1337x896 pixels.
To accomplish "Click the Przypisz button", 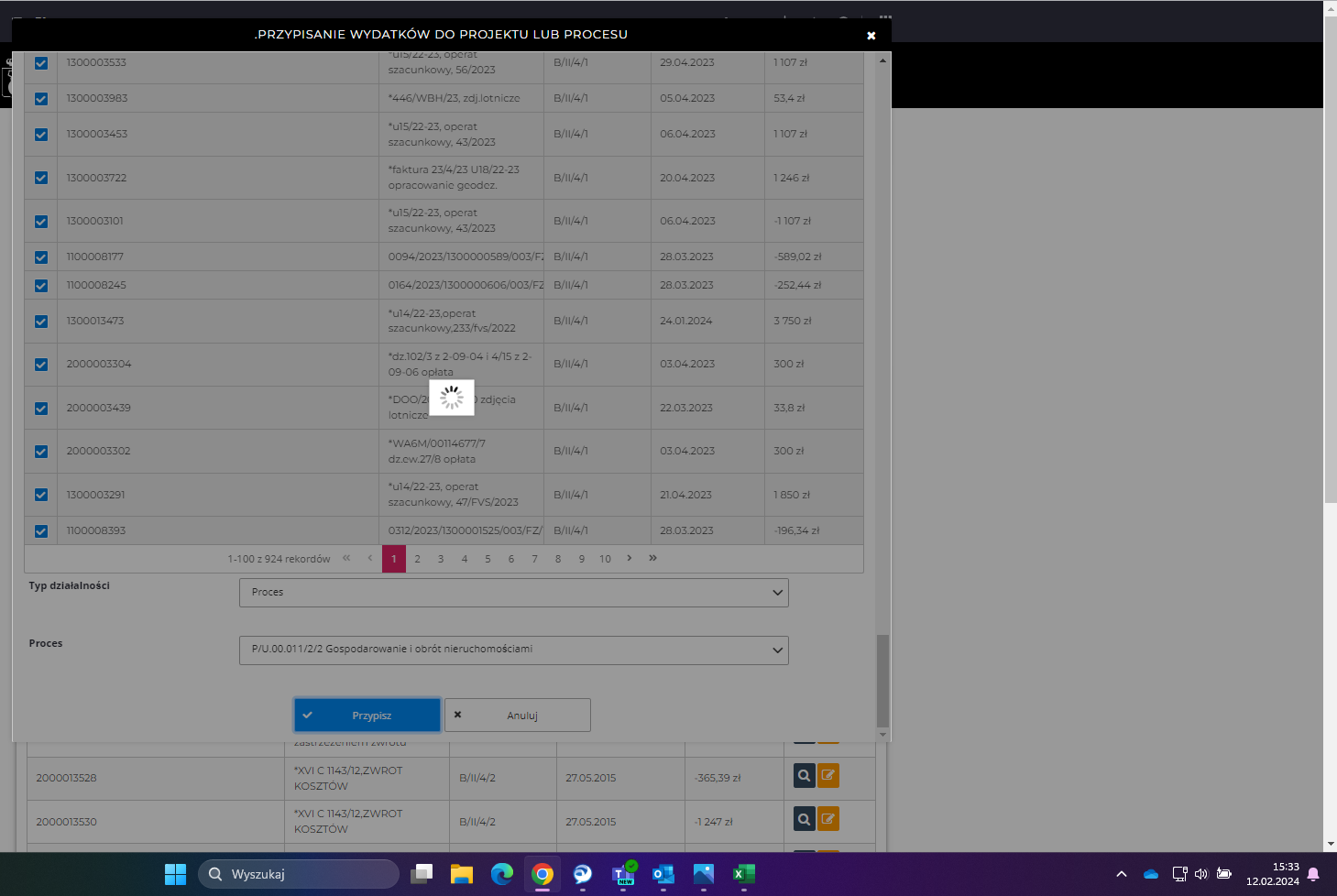I will click(x=367, y=716).
